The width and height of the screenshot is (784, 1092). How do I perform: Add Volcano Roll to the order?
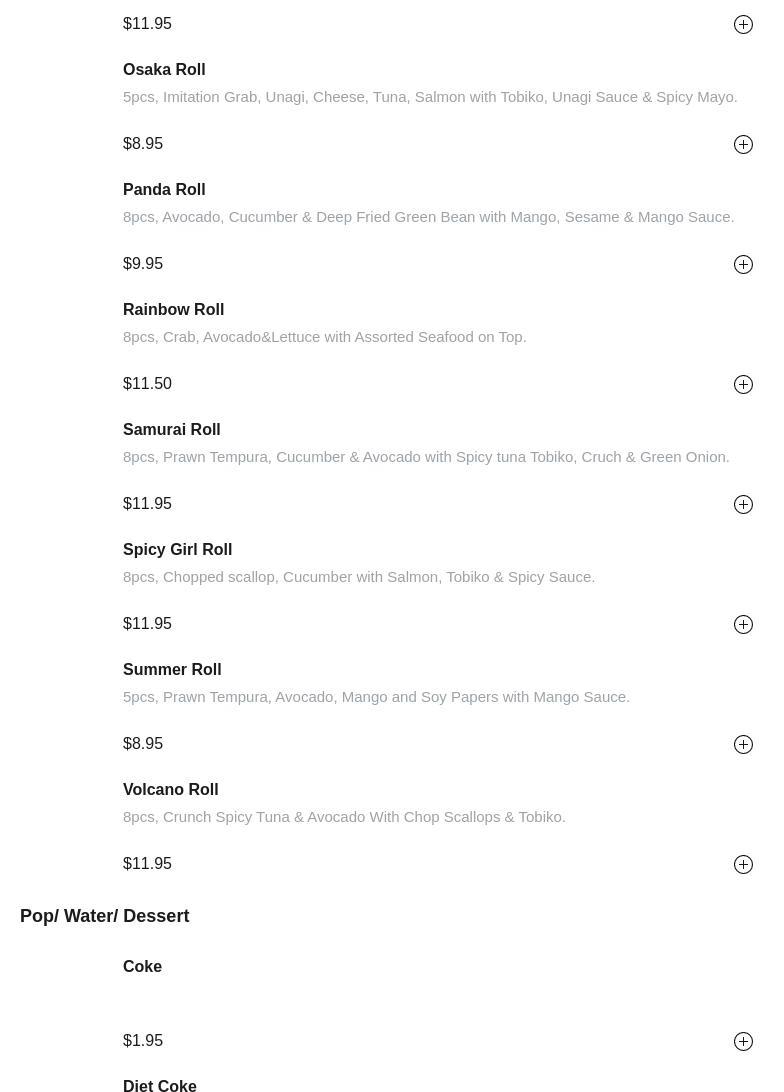point(743,864)
